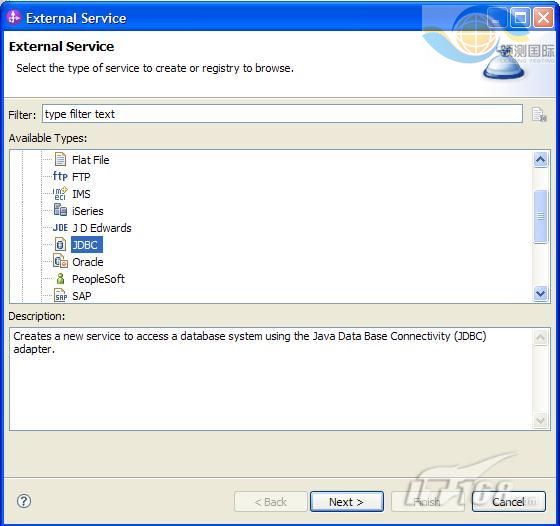560x526 pixels.
Task: Cancel the External Service wizard
Action: click(x=509, y=501)
